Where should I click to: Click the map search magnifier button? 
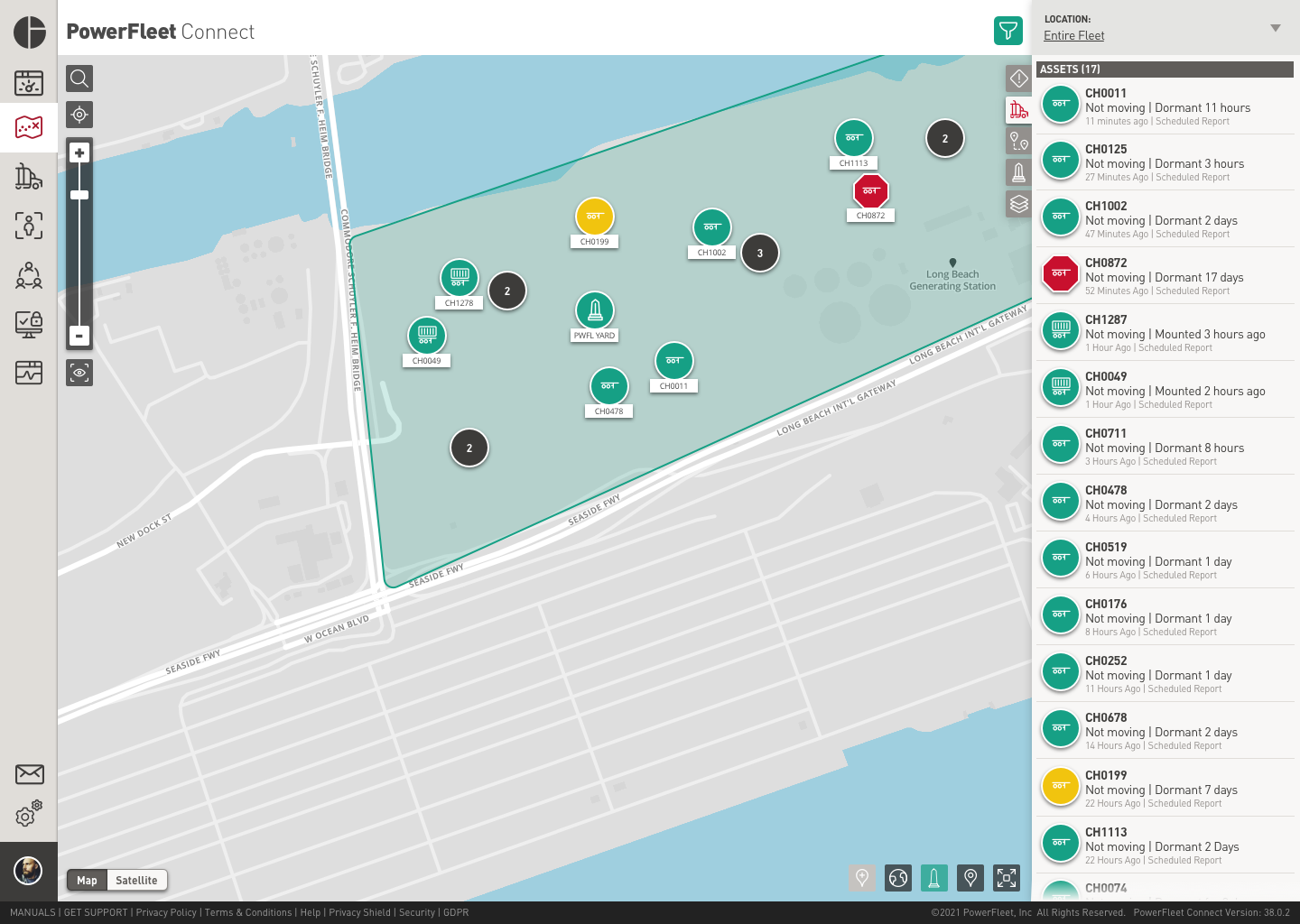point(79,79)
